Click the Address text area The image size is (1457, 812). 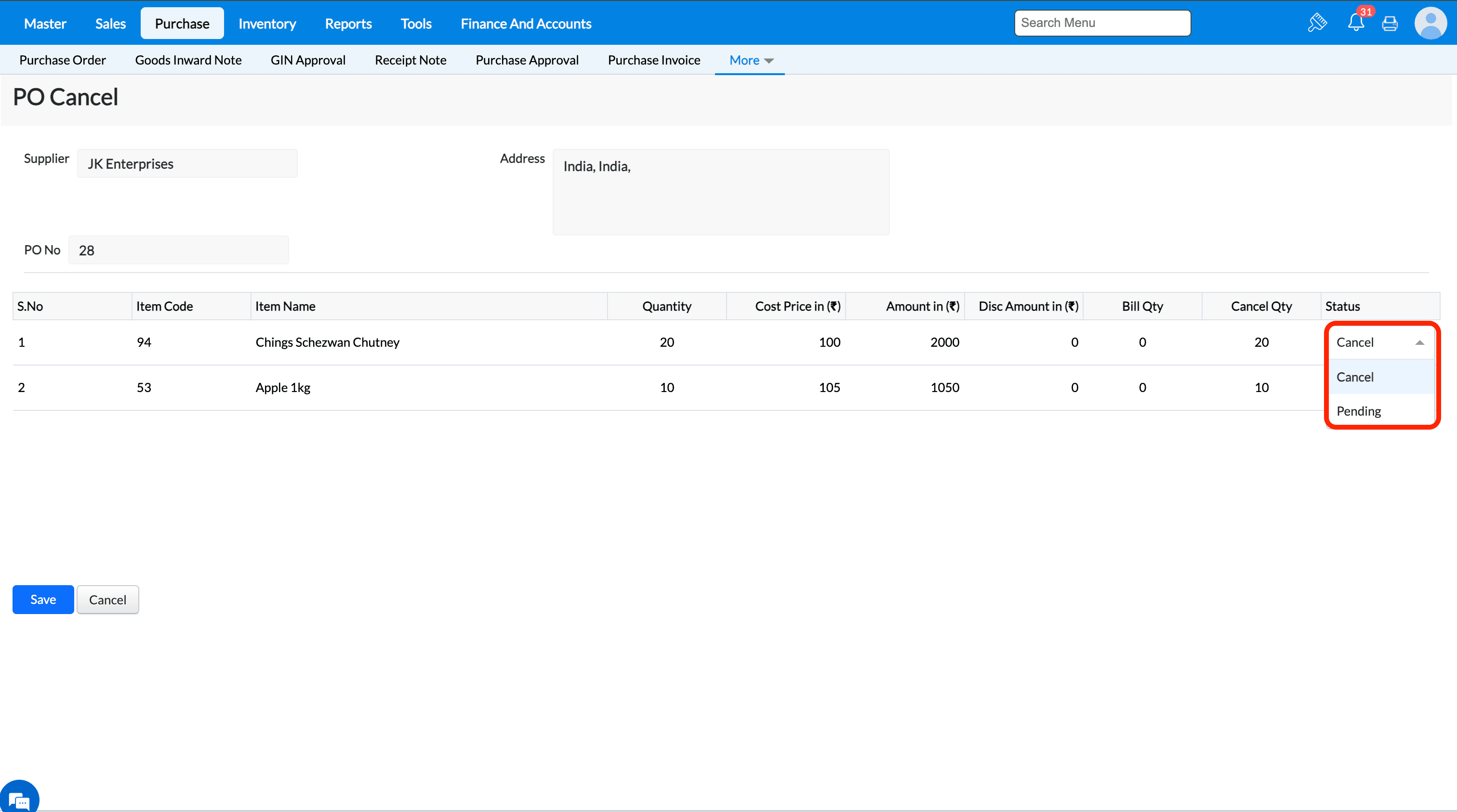pyautogui.click(x=720, y=192)
